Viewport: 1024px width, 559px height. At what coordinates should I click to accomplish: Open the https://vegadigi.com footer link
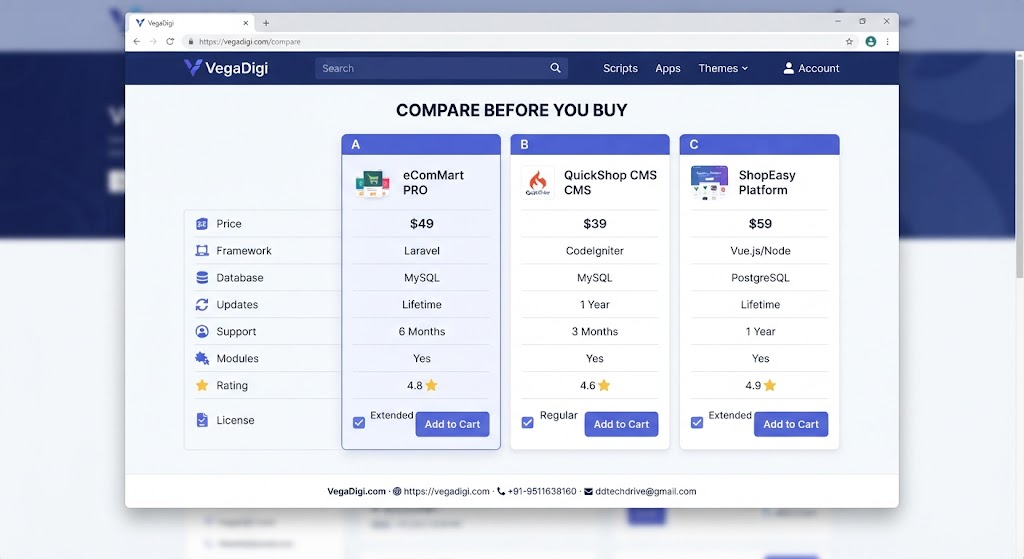point(447,491)
